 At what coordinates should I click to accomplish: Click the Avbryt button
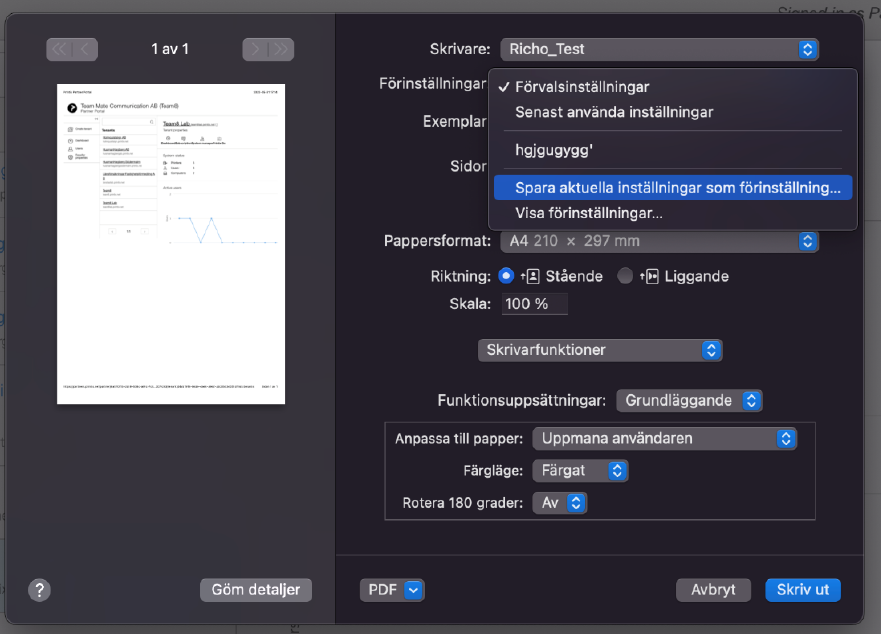pos(714,590)
